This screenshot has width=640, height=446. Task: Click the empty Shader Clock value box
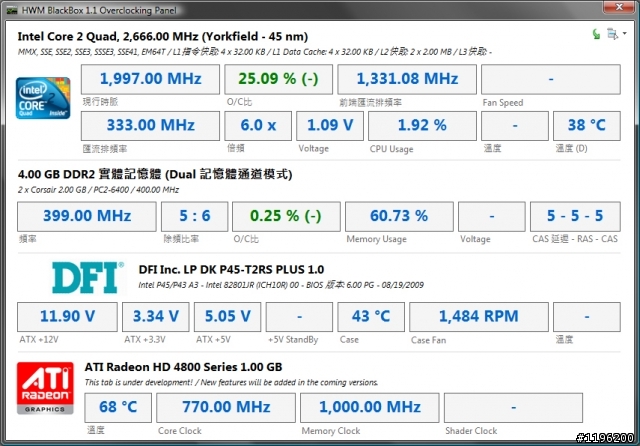pos(513,408)
